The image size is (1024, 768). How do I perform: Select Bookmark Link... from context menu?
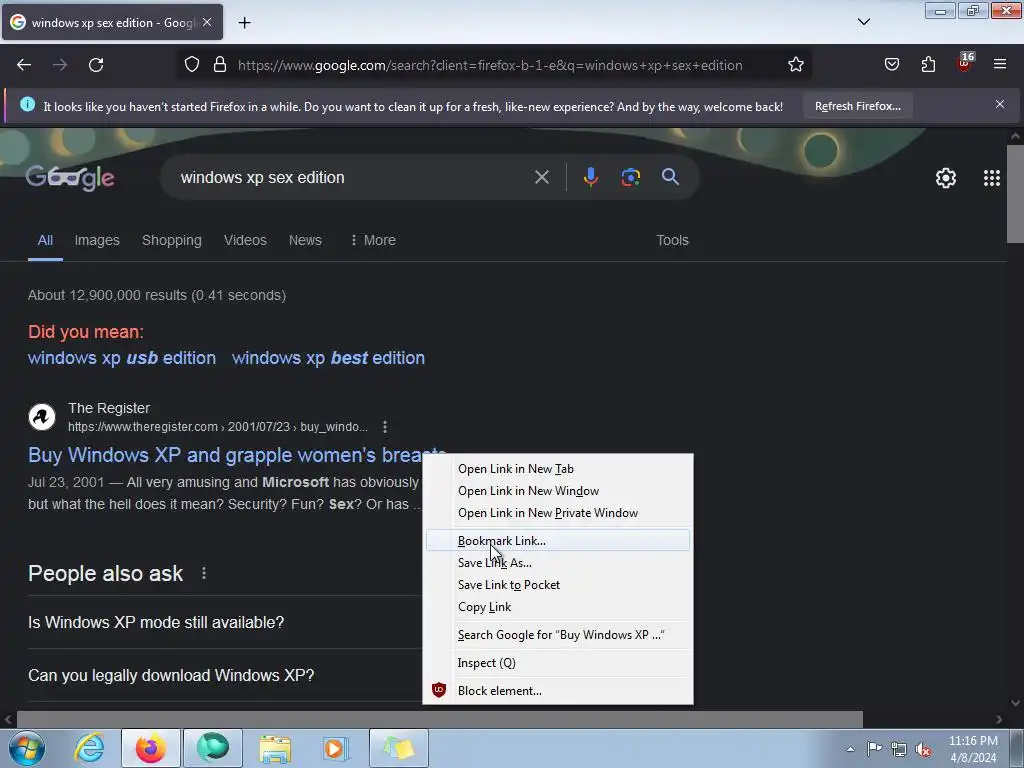558,541
